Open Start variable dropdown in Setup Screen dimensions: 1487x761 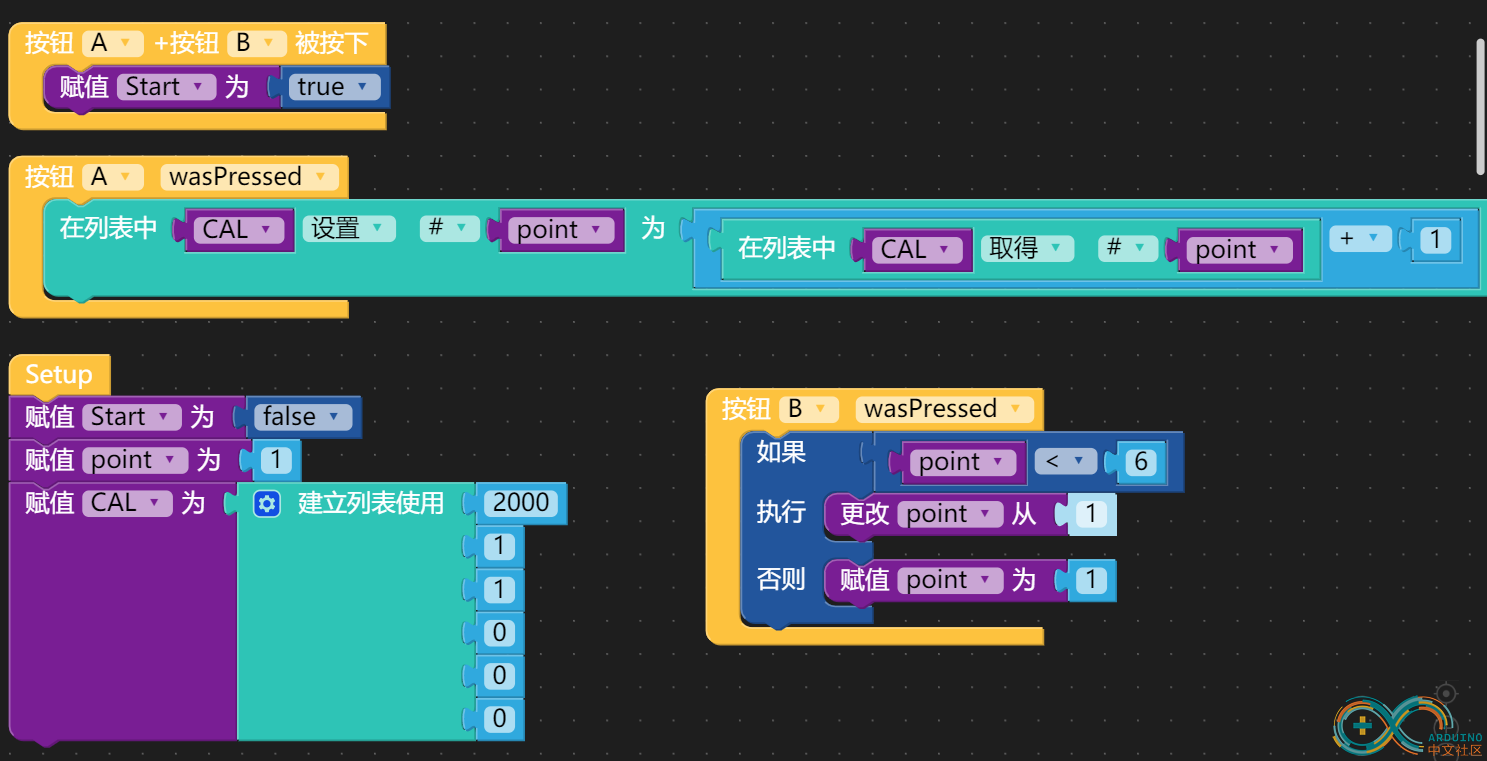(x=132, y=417)
